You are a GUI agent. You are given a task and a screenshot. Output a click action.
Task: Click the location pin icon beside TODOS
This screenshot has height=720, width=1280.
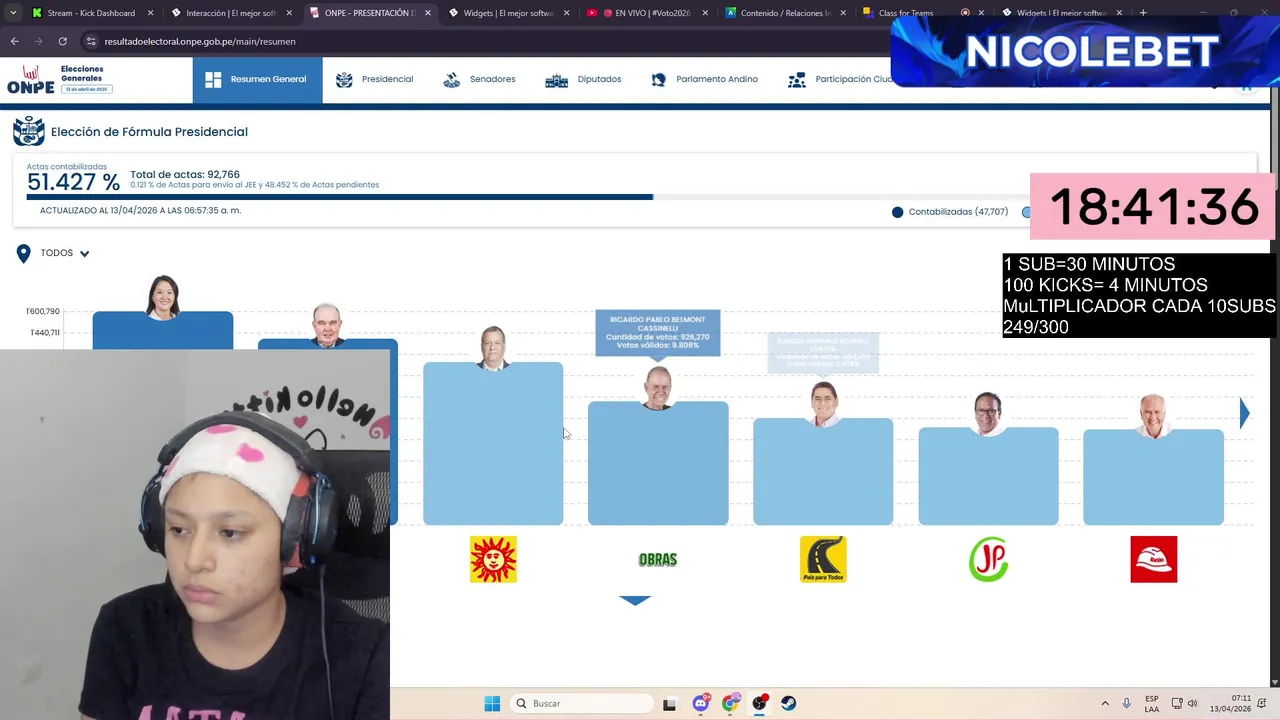(x=23, y=254)
